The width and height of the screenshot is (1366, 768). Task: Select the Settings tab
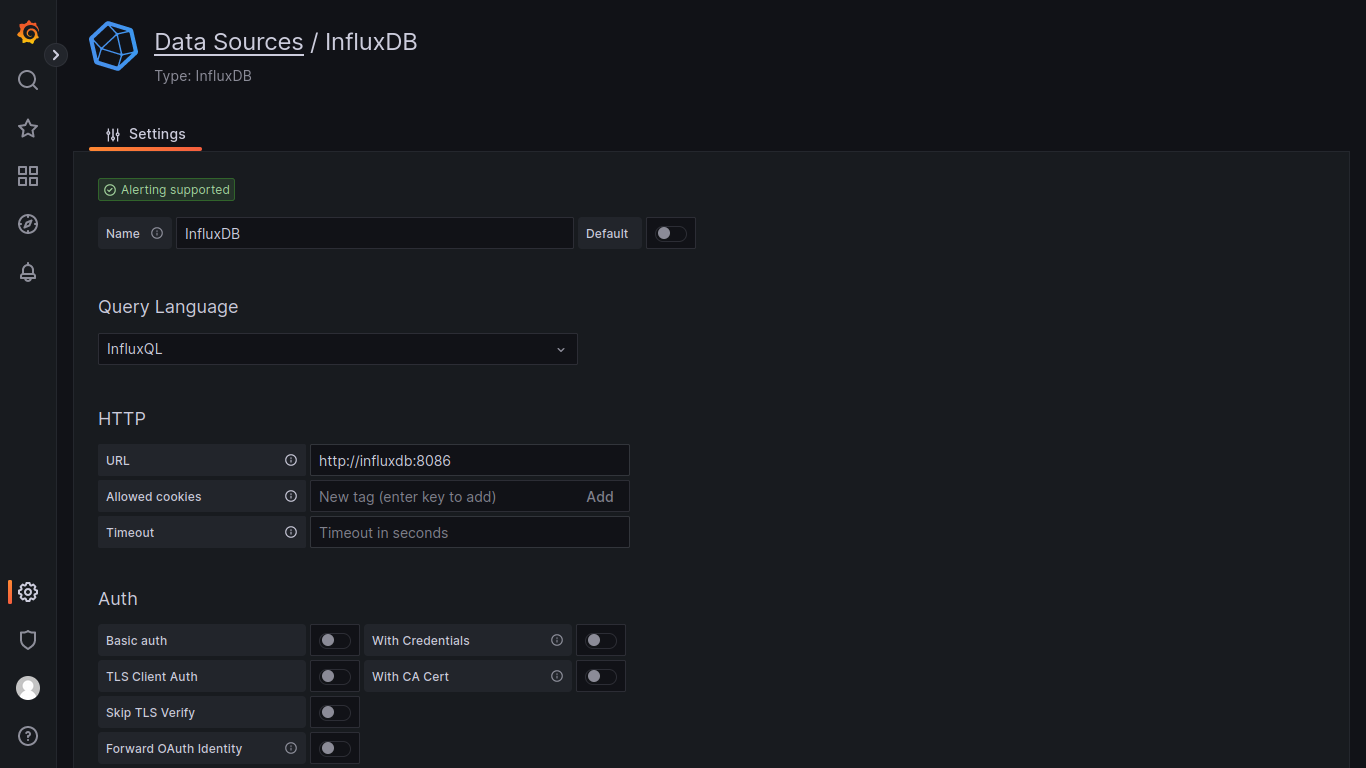(x=146, y=134)
